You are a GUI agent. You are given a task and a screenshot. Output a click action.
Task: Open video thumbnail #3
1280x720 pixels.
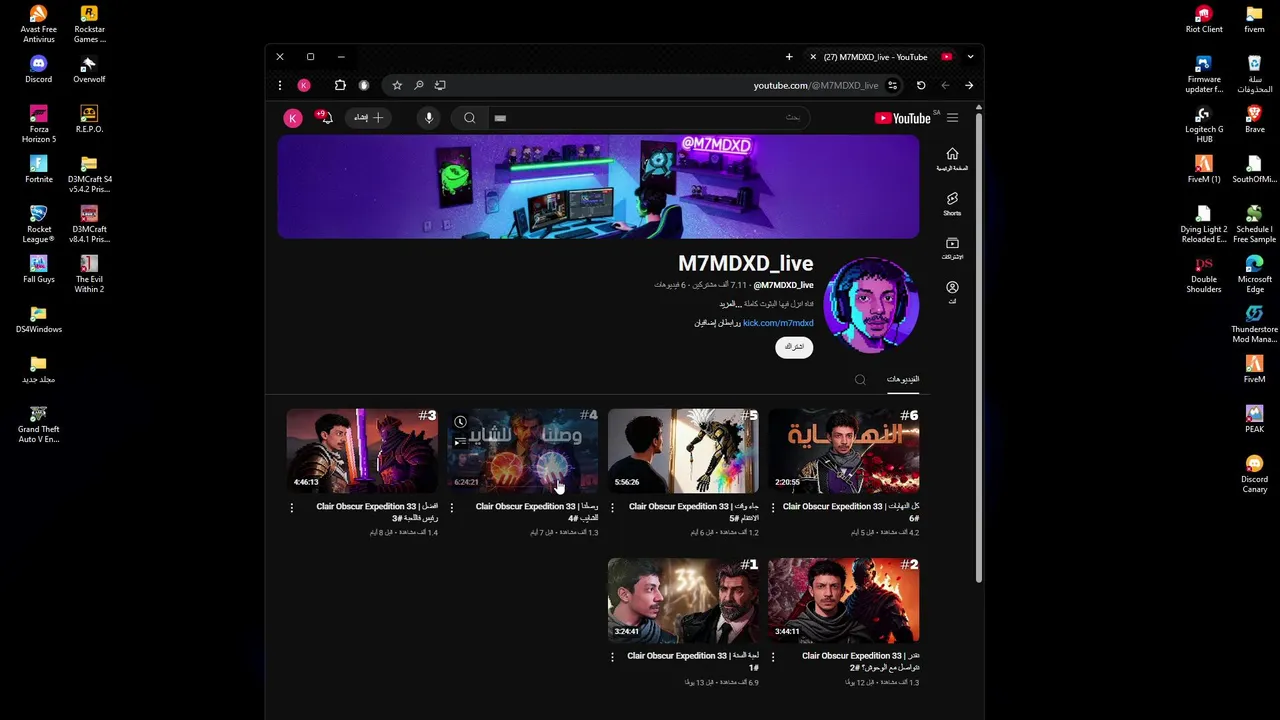(x=362, y=450)
